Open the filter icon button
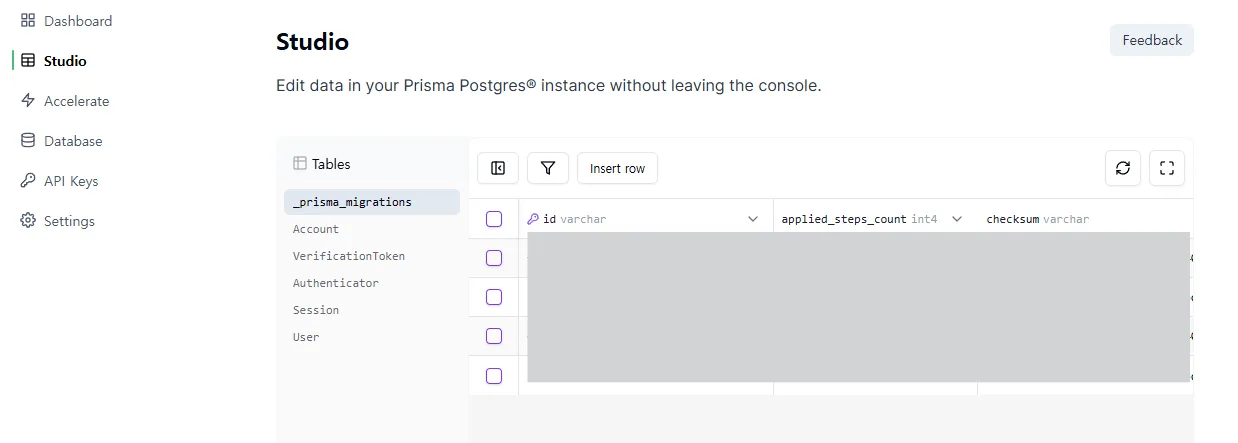 point(548,168)
